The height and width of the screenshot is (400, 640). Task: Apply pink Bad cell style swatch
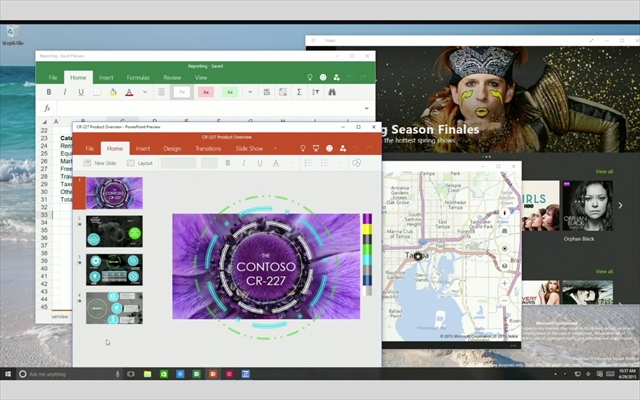click(206, 92)
